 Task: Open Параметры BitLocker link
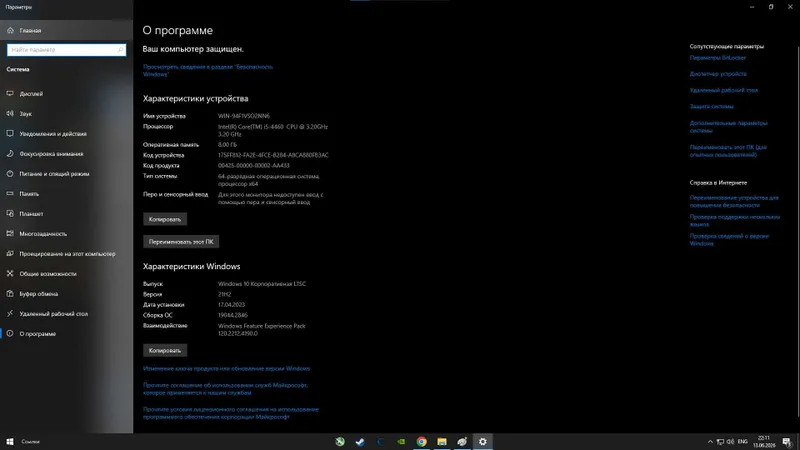(x=717, y=58)
